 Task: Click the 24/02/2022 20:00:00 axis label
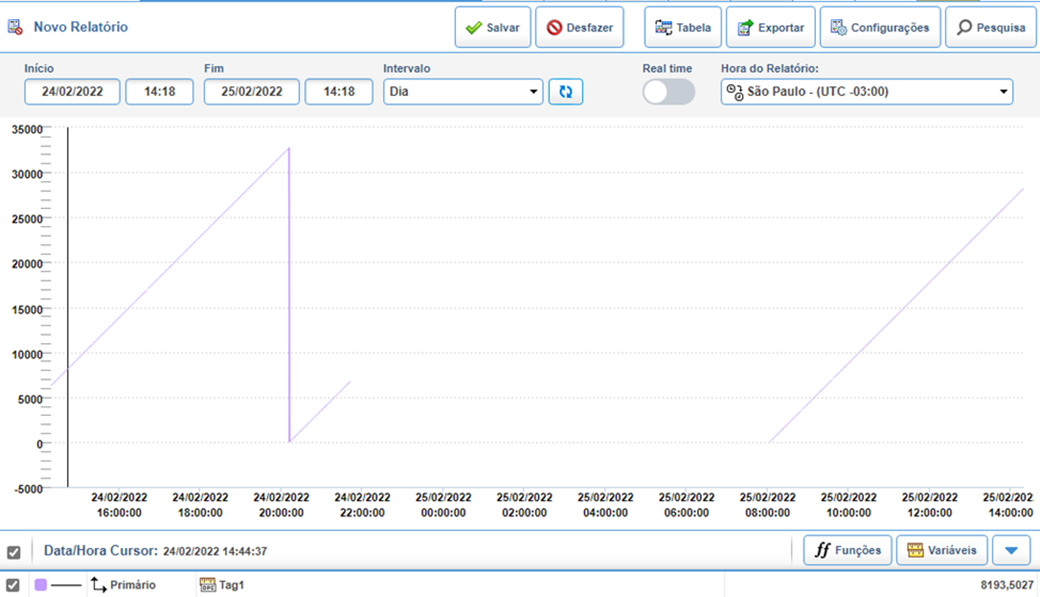coord(281,505)
